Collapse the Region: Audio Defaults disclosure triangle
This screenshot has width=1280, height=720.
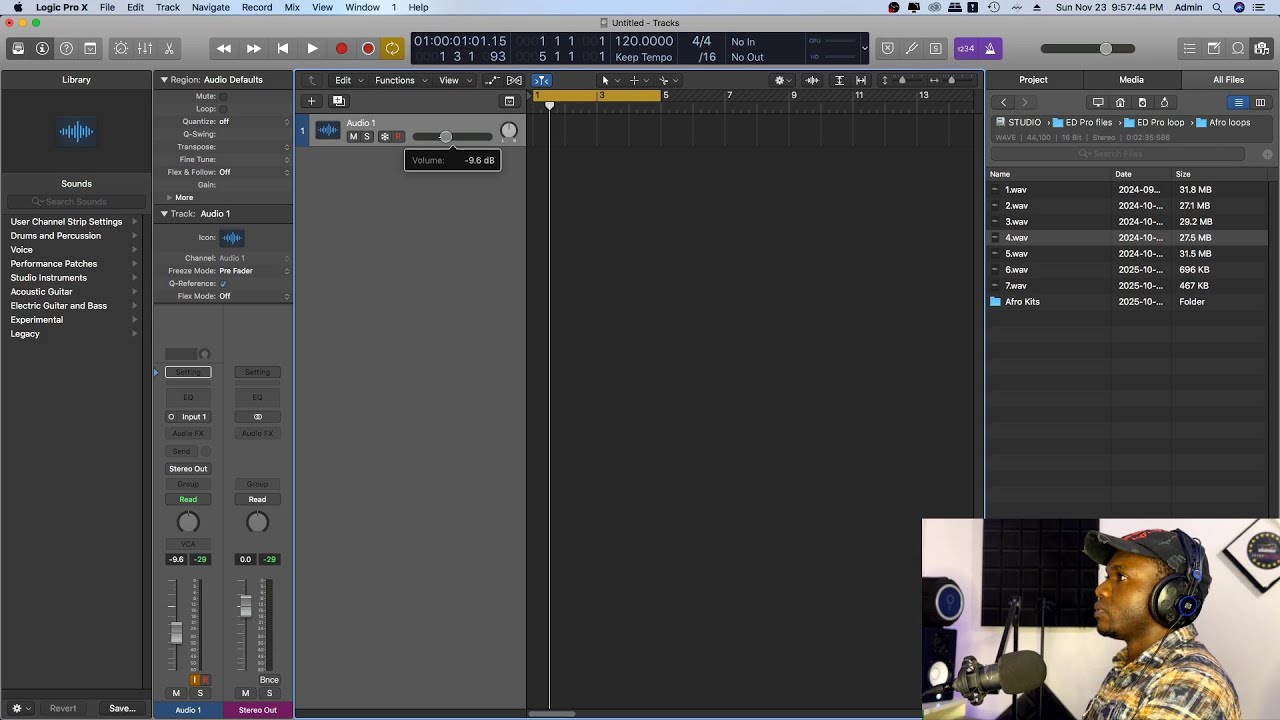164,80
